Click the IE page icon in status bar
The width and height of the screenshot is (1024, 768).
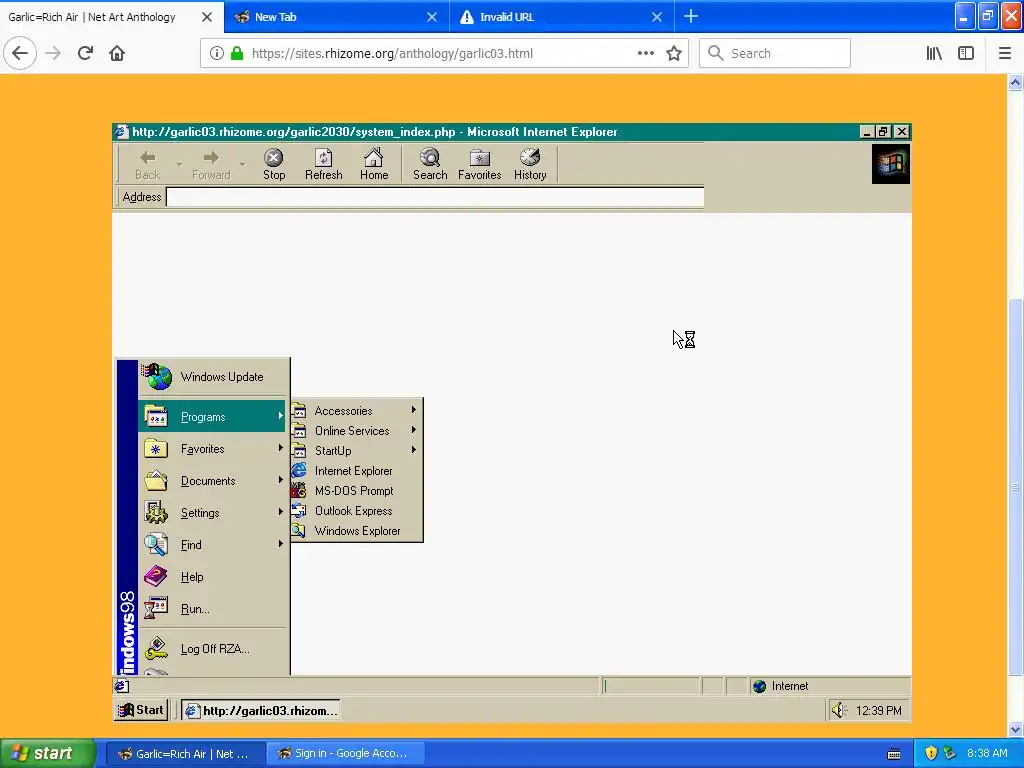point(121,686)
